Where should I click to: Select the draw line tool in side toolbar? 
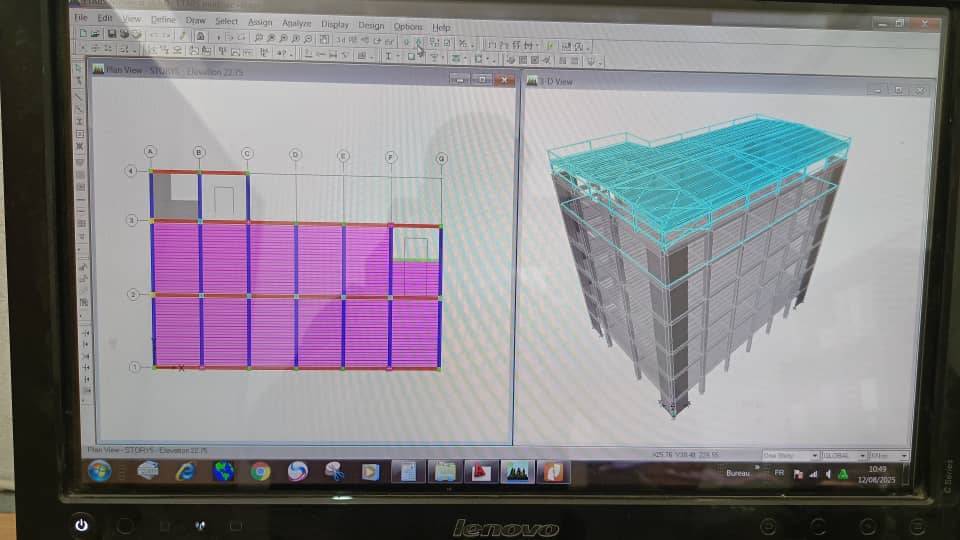80,97
